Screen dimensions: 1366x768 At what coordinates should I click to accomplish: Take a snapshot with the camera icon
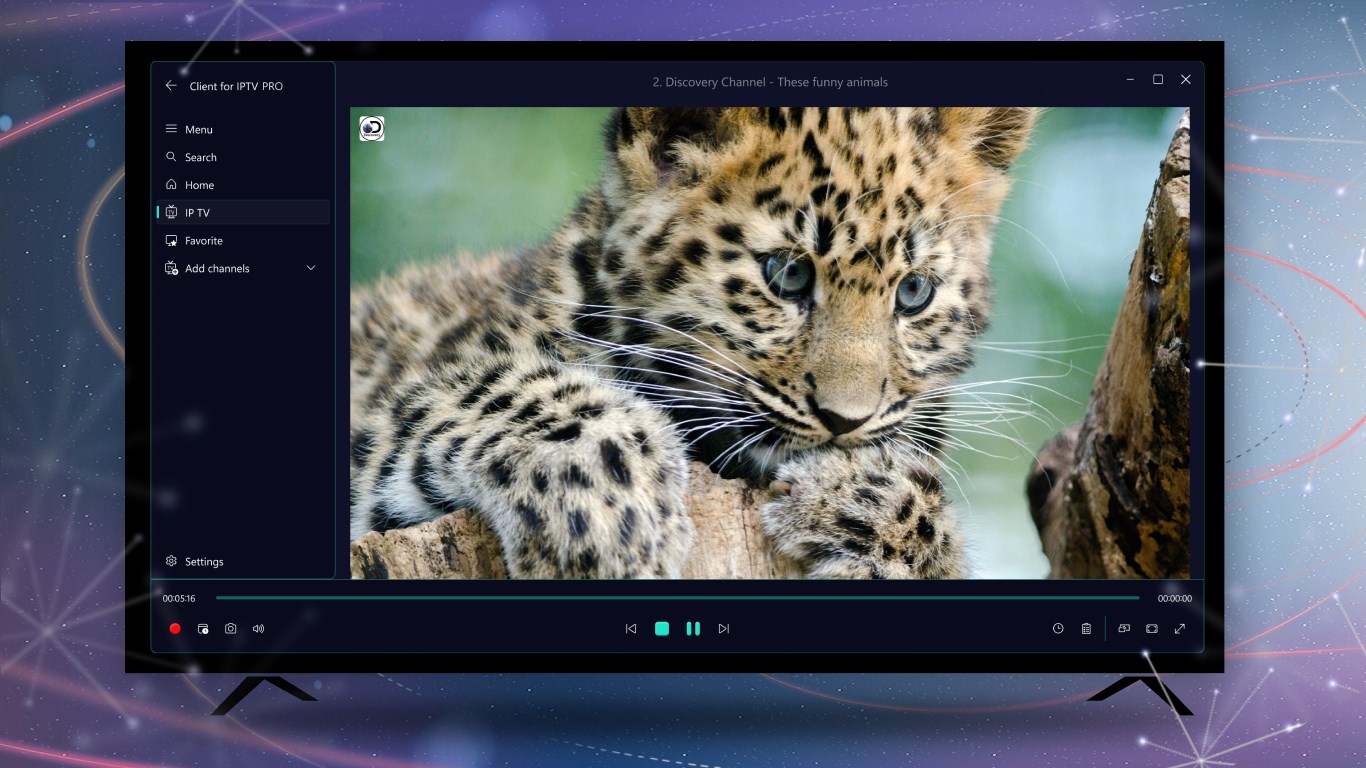pos(231,629)
